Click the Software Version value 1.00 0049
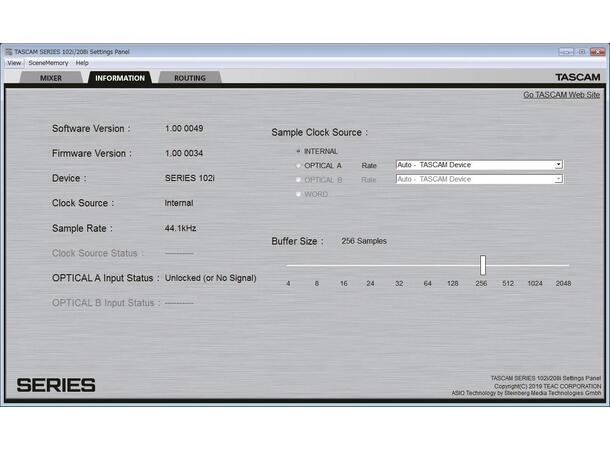Image resolution: width=610 pixels, height=450 pixels. [184, 128]
